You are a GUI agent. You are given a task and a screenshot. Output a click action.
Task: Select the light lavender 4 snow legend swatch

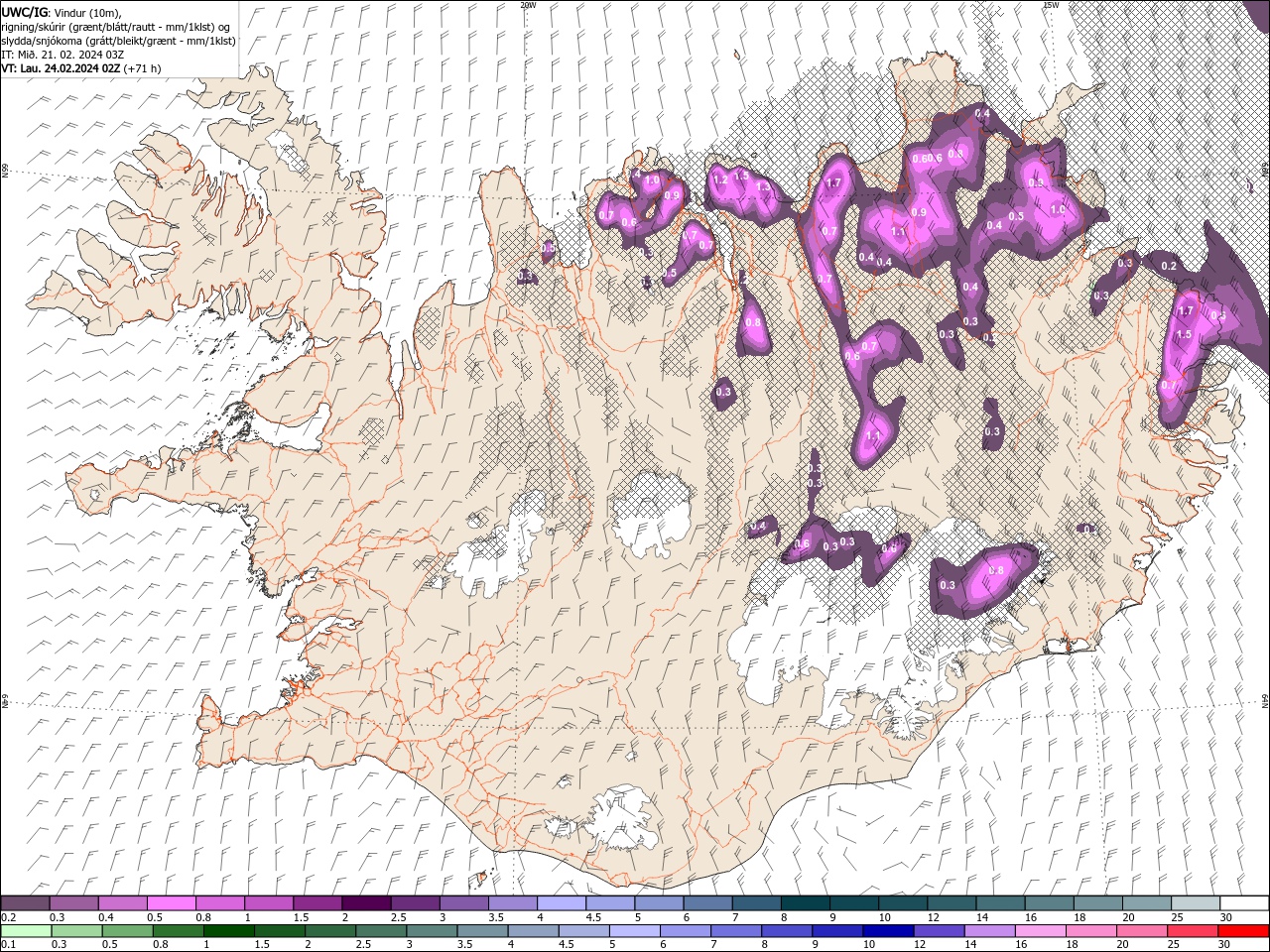pyautogui.click(x=562, y=903)
